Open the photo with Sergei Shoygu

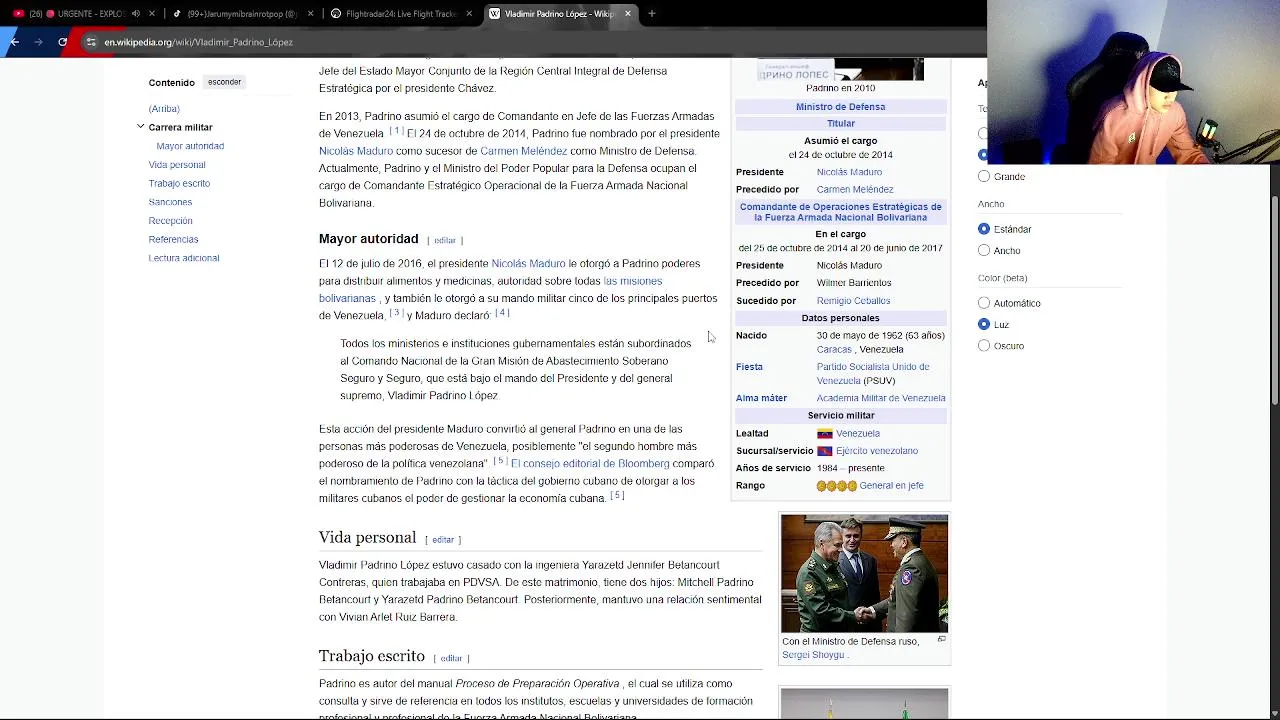tap(864, 574)
